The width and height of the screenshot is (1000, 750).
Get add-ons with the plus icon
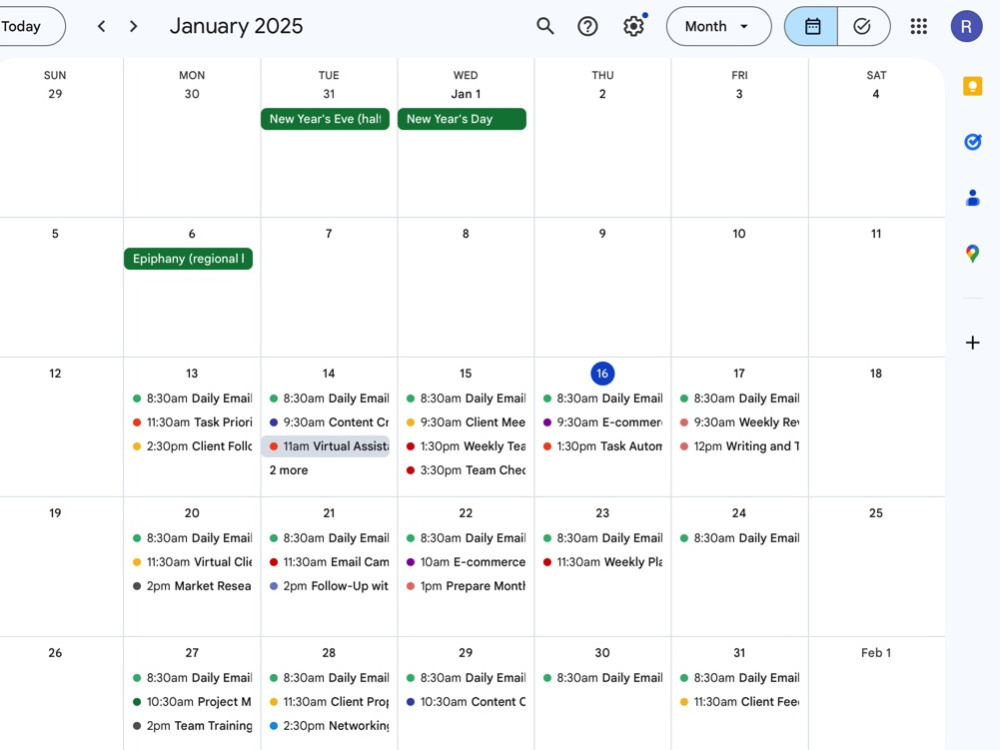point(972,342)
